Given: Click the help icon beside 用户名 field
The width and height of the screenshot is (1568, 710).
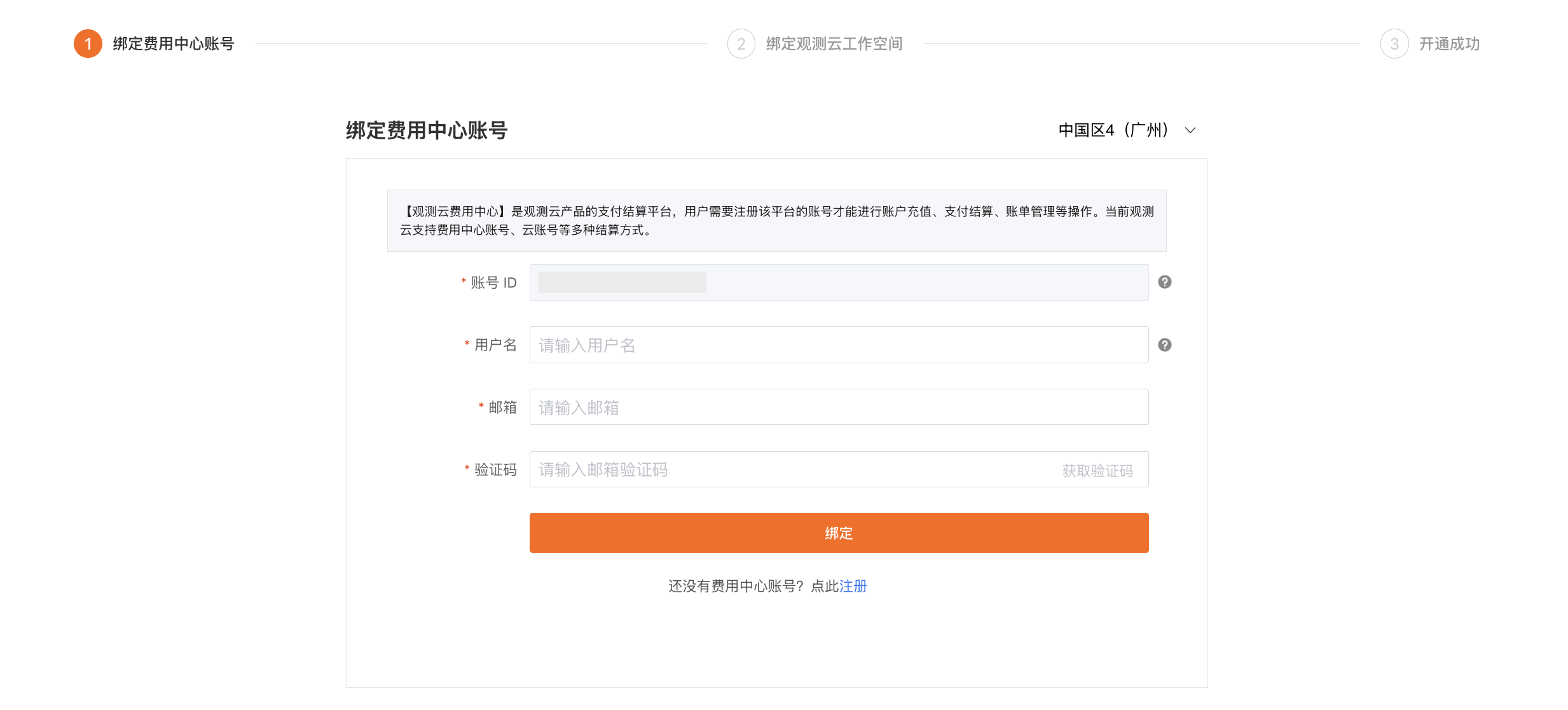Looking at the screenshot, I should tap(1164, 345).
